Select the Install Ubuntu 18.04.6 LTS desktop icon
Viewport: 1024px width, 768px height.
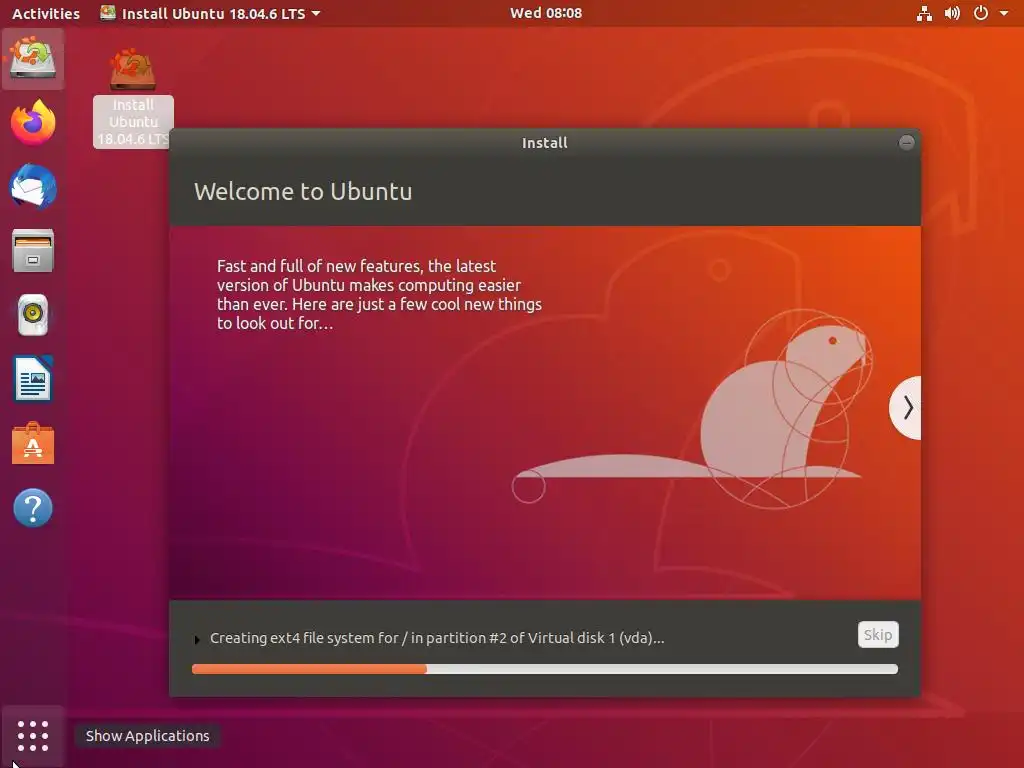coord(133,98)
